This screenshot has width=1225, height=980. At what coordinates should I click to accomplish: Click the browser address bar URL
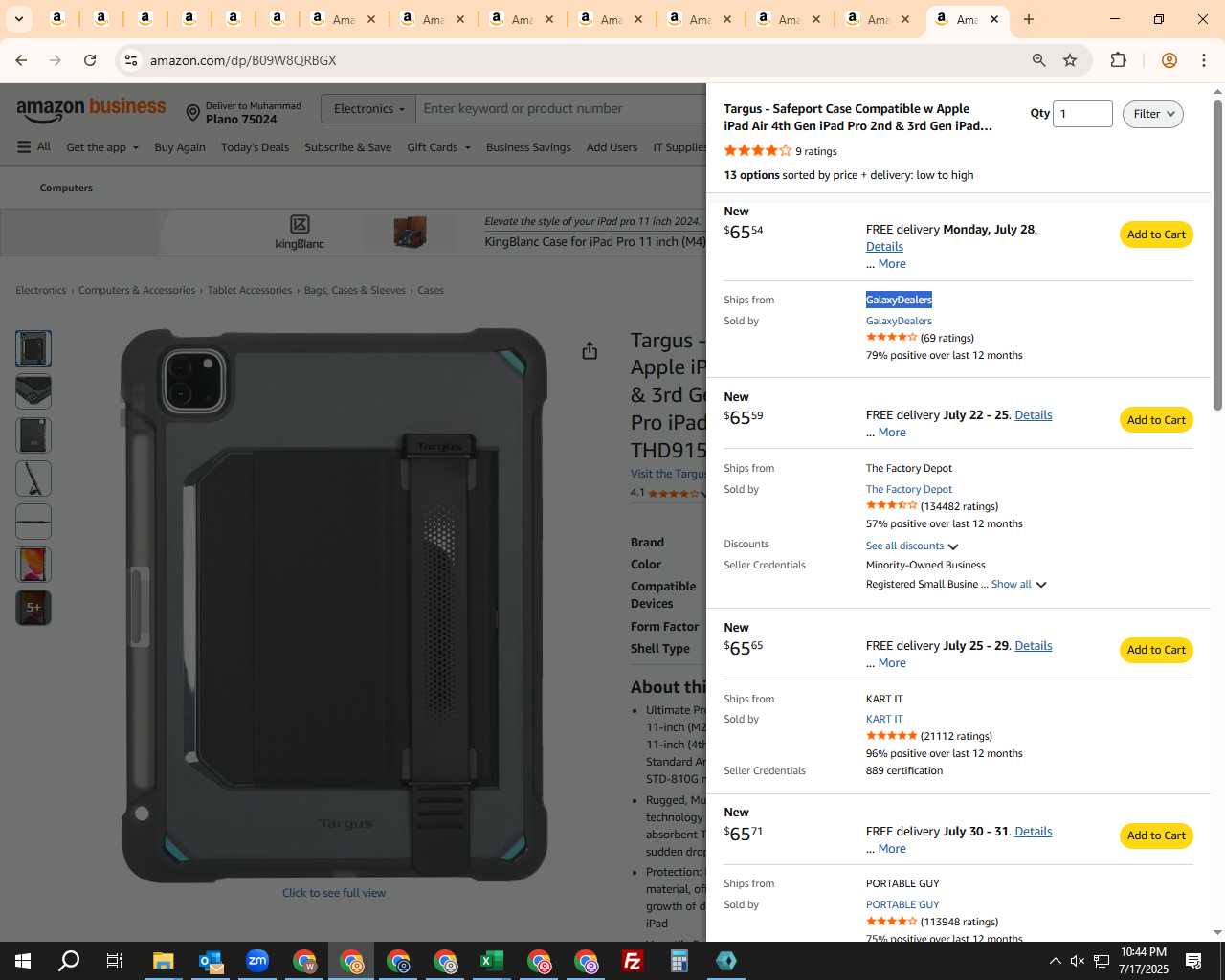click(243, 60)
